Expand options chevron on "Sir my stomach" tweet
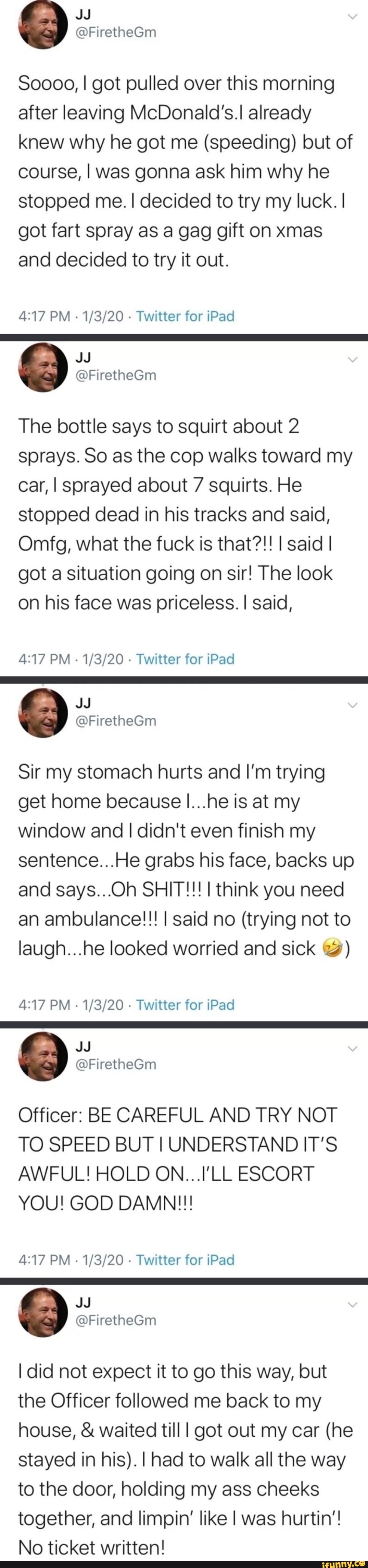The width and height of the screenshot is (368, 1568). [353, 705]
